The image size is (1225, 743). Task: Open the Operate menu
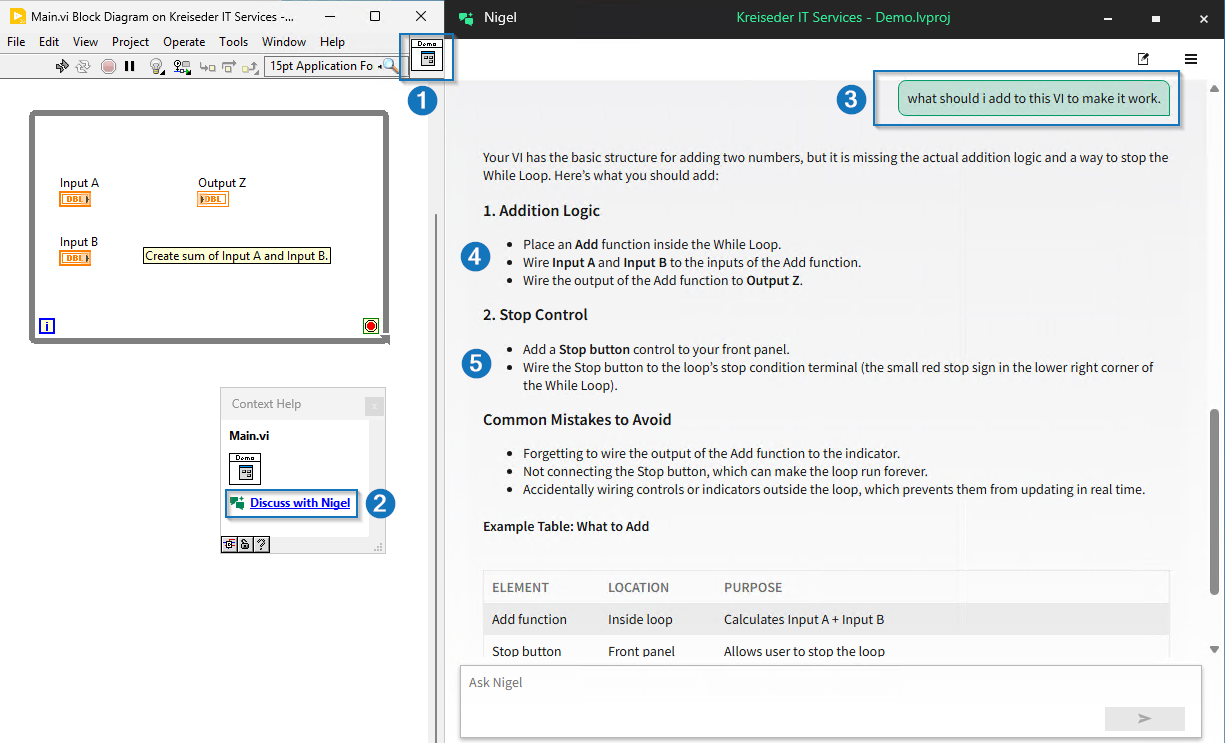pos(184,42)
